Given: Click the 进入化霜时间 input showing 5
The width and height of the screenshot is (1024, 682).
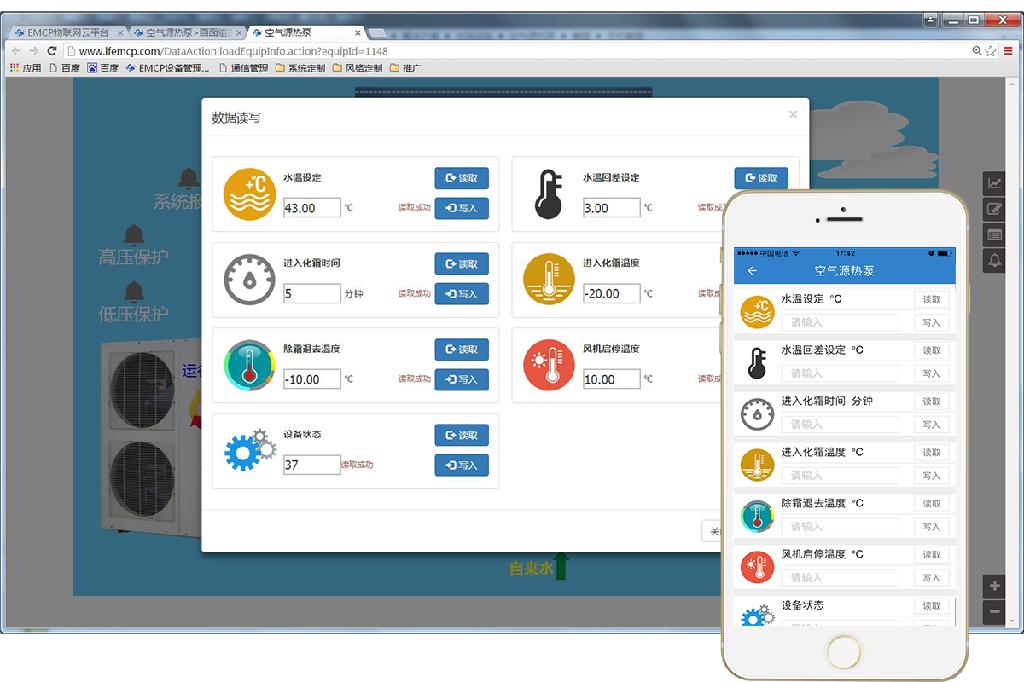Looking at the screenshot, I should (x=312, y=293).
